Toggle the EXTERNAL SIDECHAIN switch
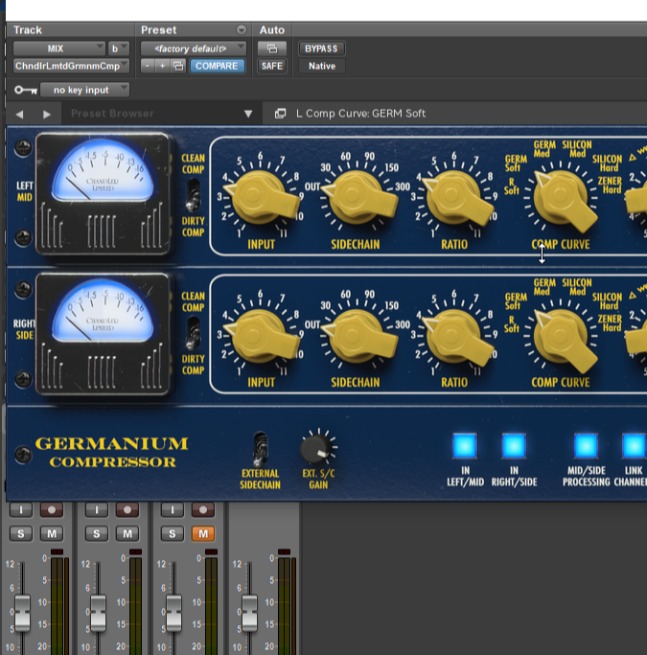The image size is (647, 655). point(260,447)
